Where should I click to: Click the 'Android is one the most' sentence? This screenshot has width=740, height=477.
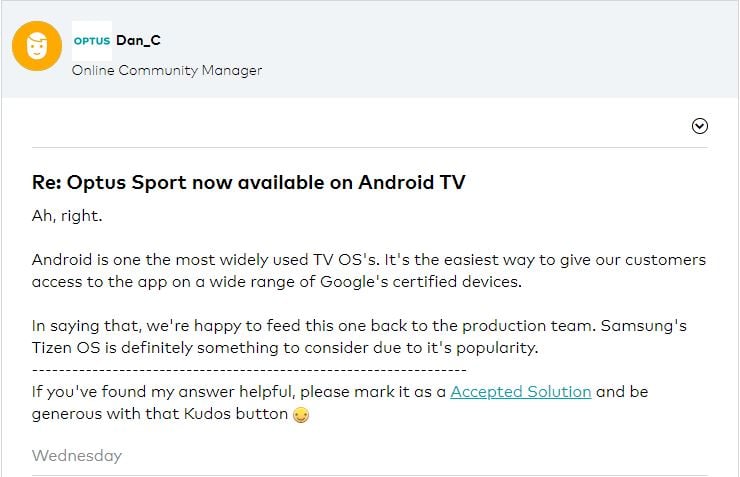pyautogui.click(x=369, y=271)
